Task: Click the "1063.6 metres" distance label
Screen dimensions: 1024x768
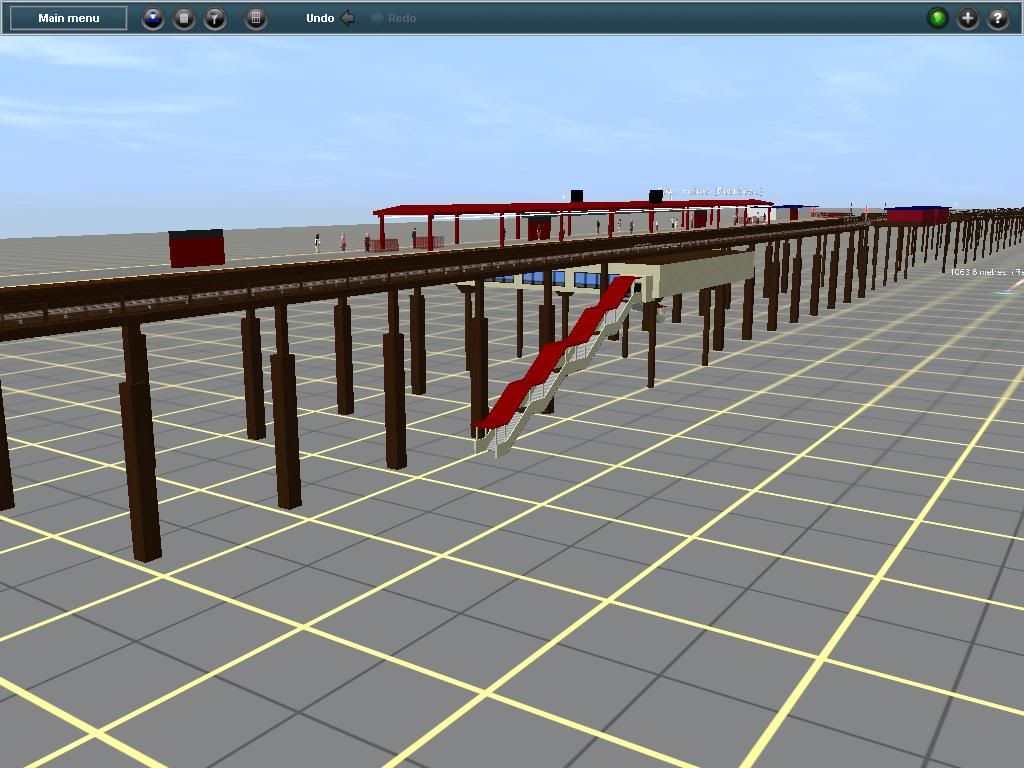Action: click(x=978, y=272)
